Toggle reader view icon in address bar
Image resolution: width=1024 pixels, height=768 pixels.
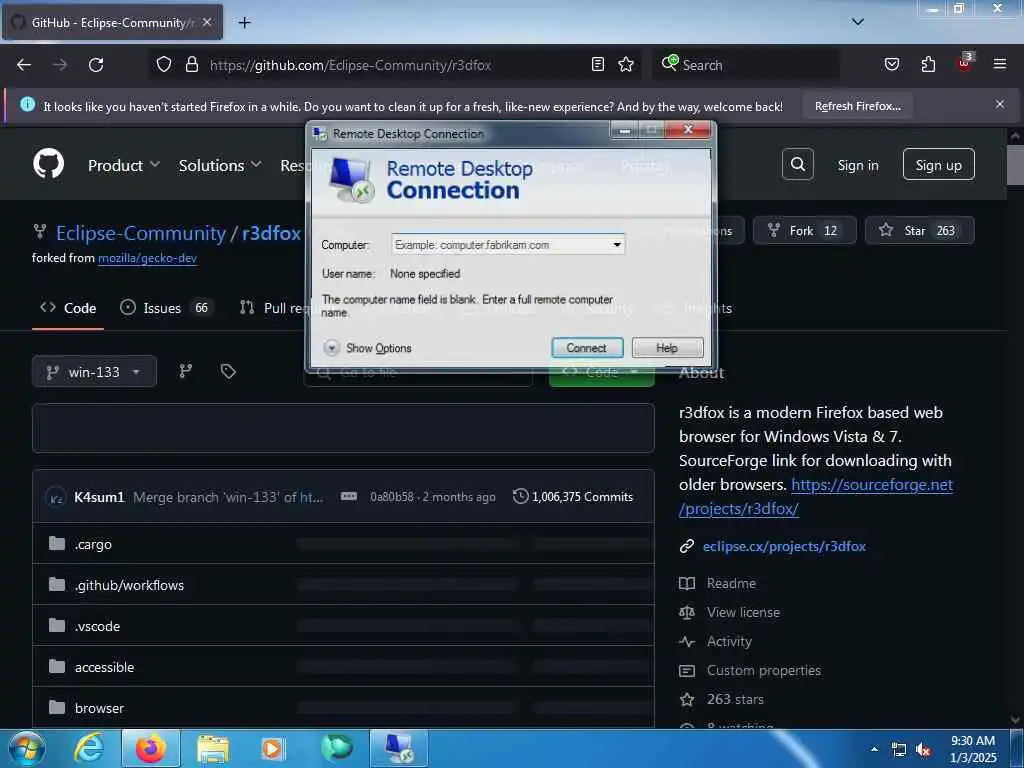598,64
